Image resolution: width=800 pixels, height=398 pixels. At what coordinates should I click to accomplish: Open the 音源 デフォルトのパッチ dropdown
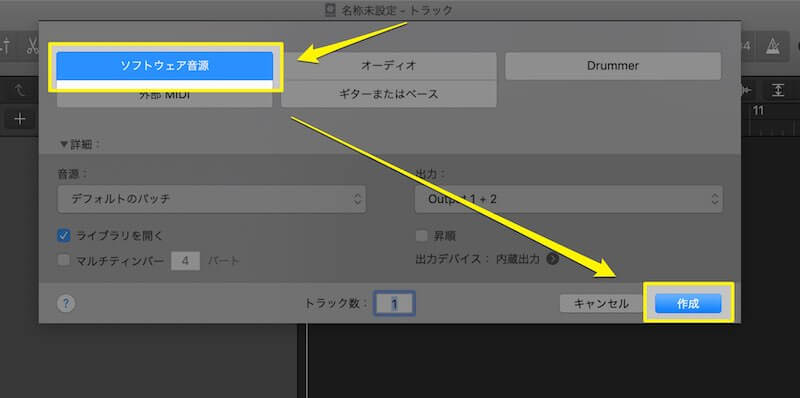(212, 199)
